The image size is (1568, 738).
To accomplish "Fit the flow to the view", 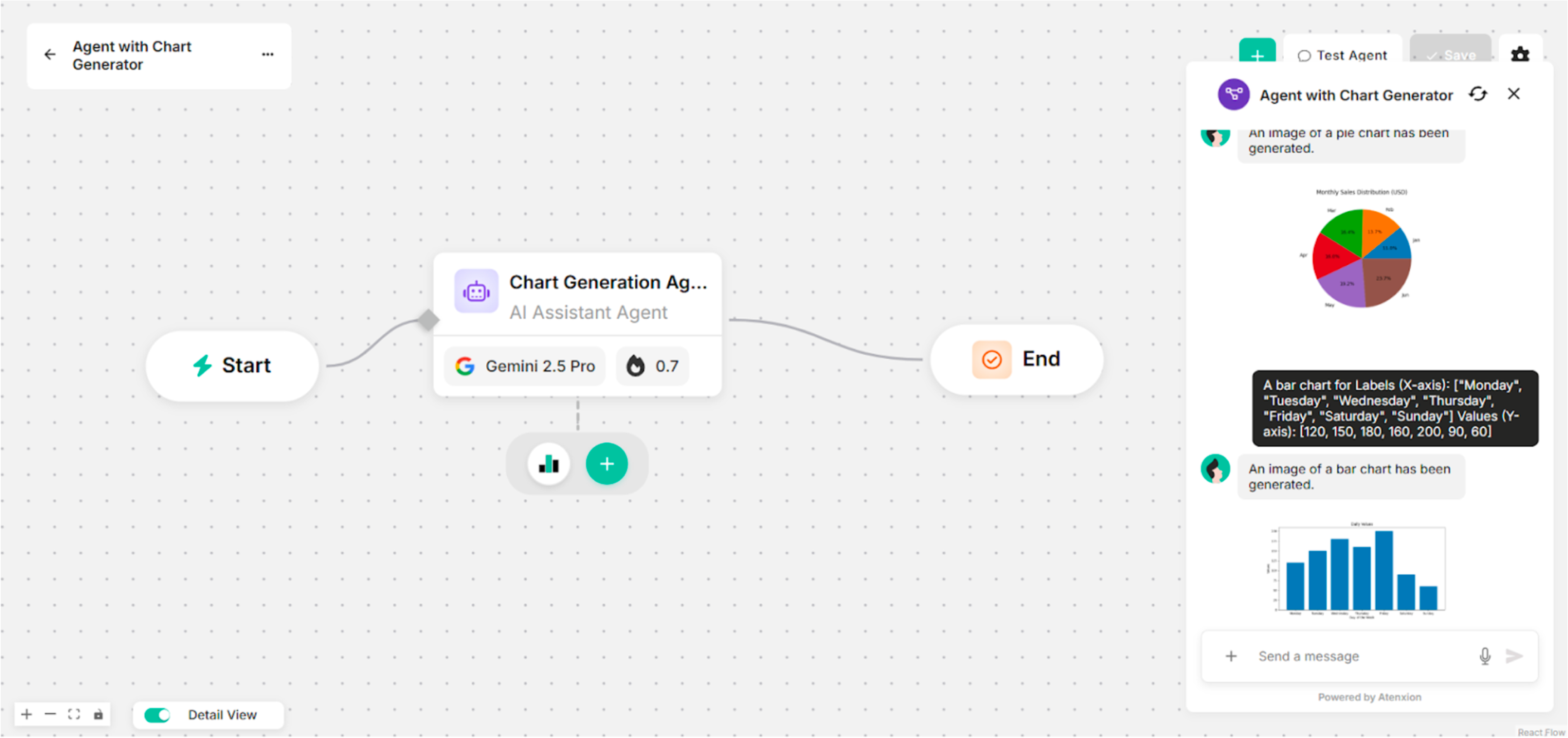I will coord(75,714).
